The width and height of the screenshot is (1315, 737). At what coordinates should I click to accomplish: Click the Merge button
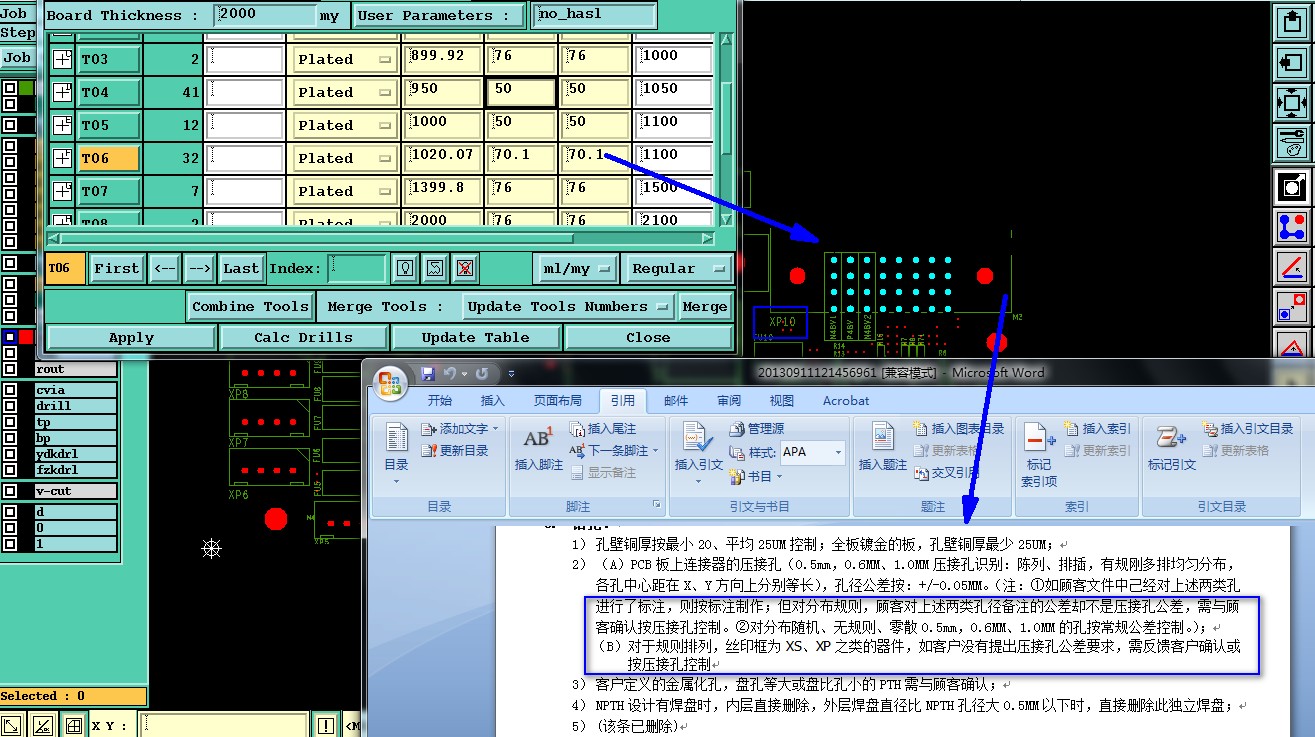(x=705, y=306)
